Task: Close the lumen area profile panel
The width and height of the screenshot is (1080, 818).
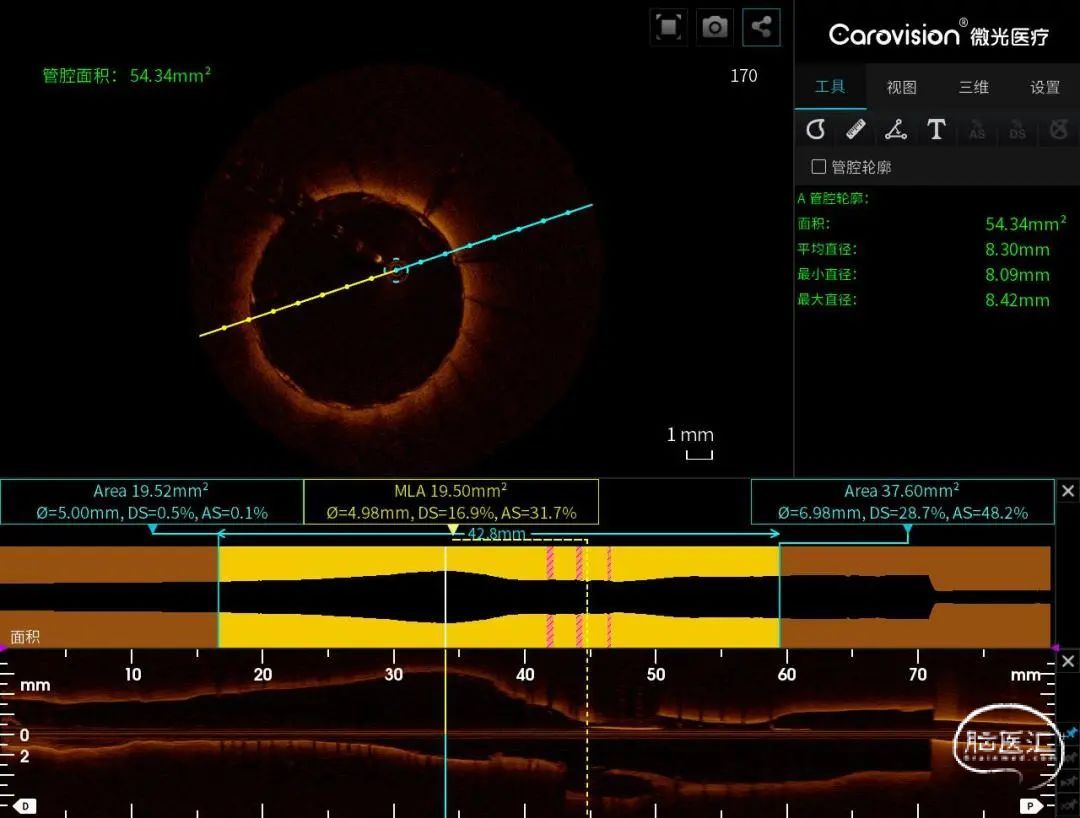Action: pos(1068,491)
